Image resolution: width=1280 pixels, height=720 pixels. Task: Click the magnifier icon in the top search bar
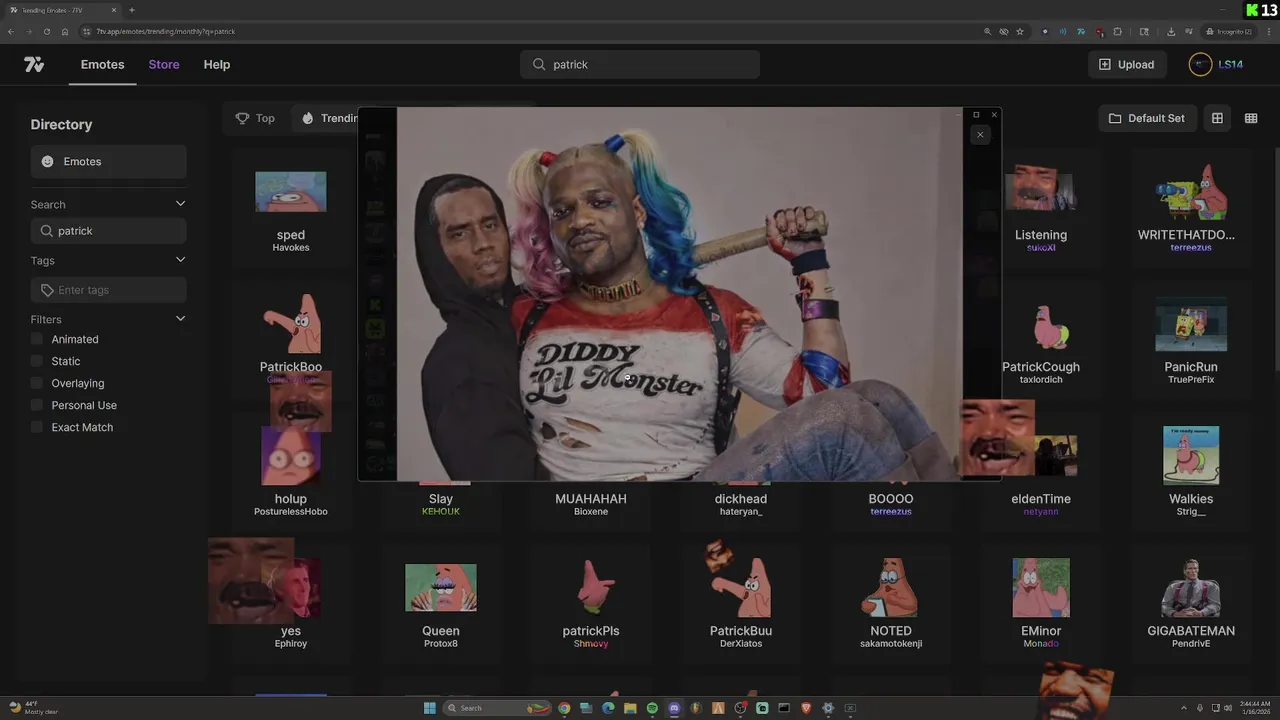(x=540, y=64)
